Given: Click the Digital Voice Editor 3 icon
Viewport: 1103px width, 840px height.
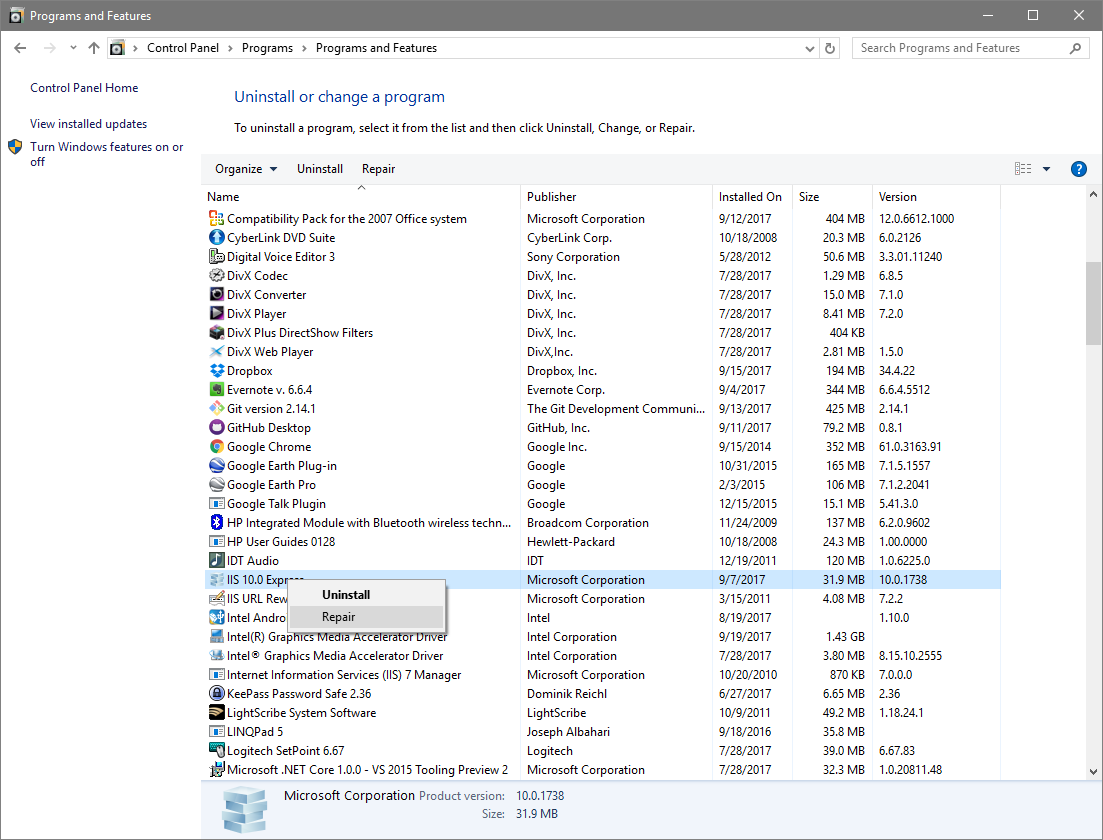Looking at the screenshot, I should click(217, 257).
